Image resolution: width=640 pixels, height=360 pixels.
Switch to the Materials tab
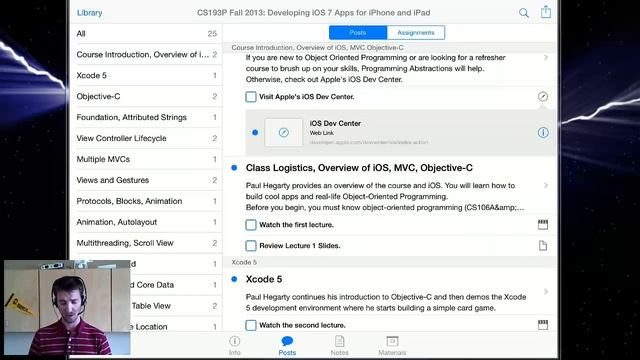tap(392, 345)
